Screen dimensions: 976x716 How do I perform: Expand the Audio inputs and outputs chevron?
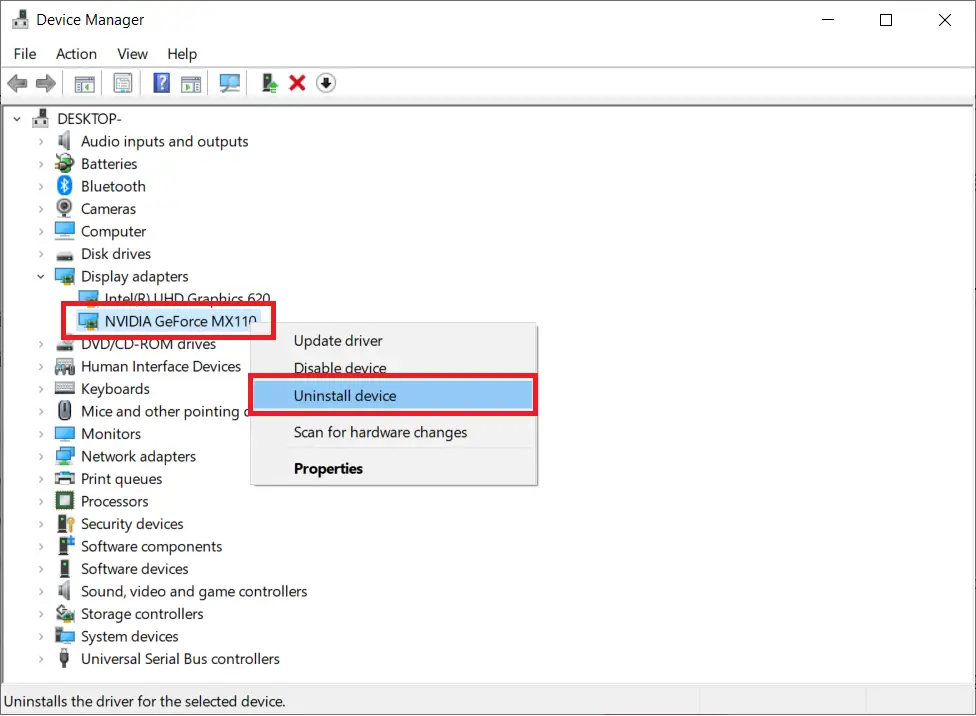point(41,141)
